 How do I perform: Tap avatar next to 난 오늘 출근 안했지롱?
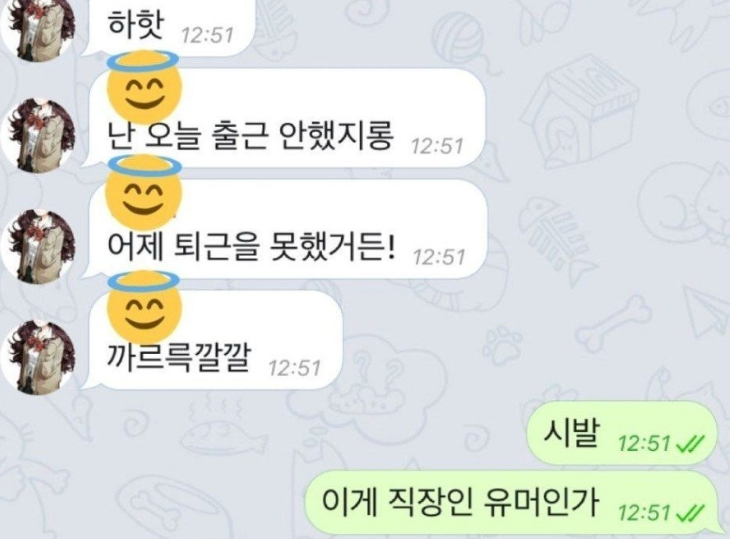(x=38, y=135)
